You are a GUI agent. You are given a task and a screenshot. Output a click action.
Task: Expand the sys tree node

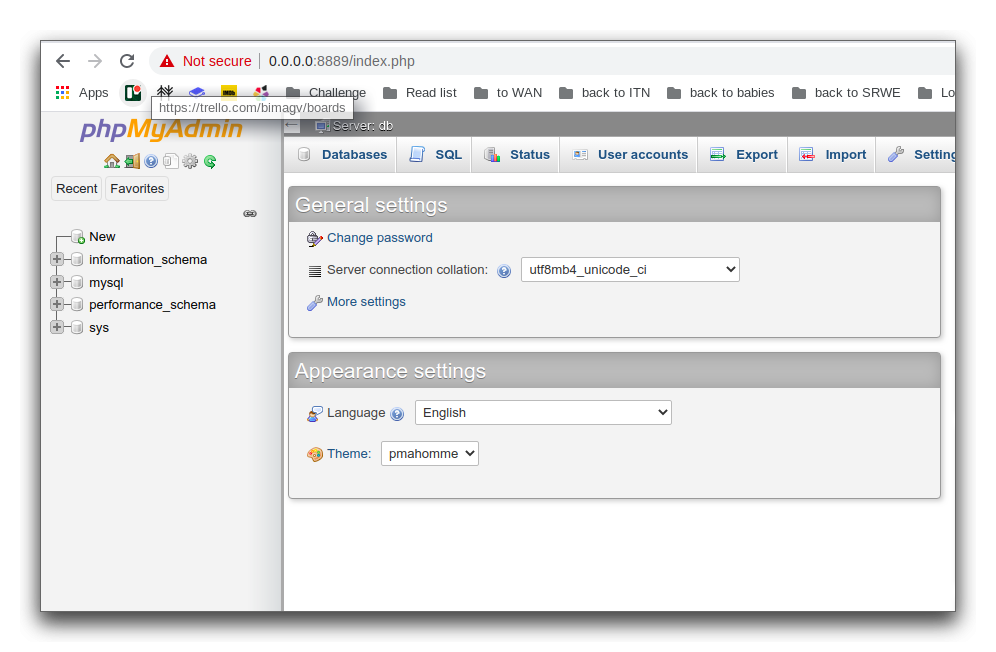click(57, 327)
